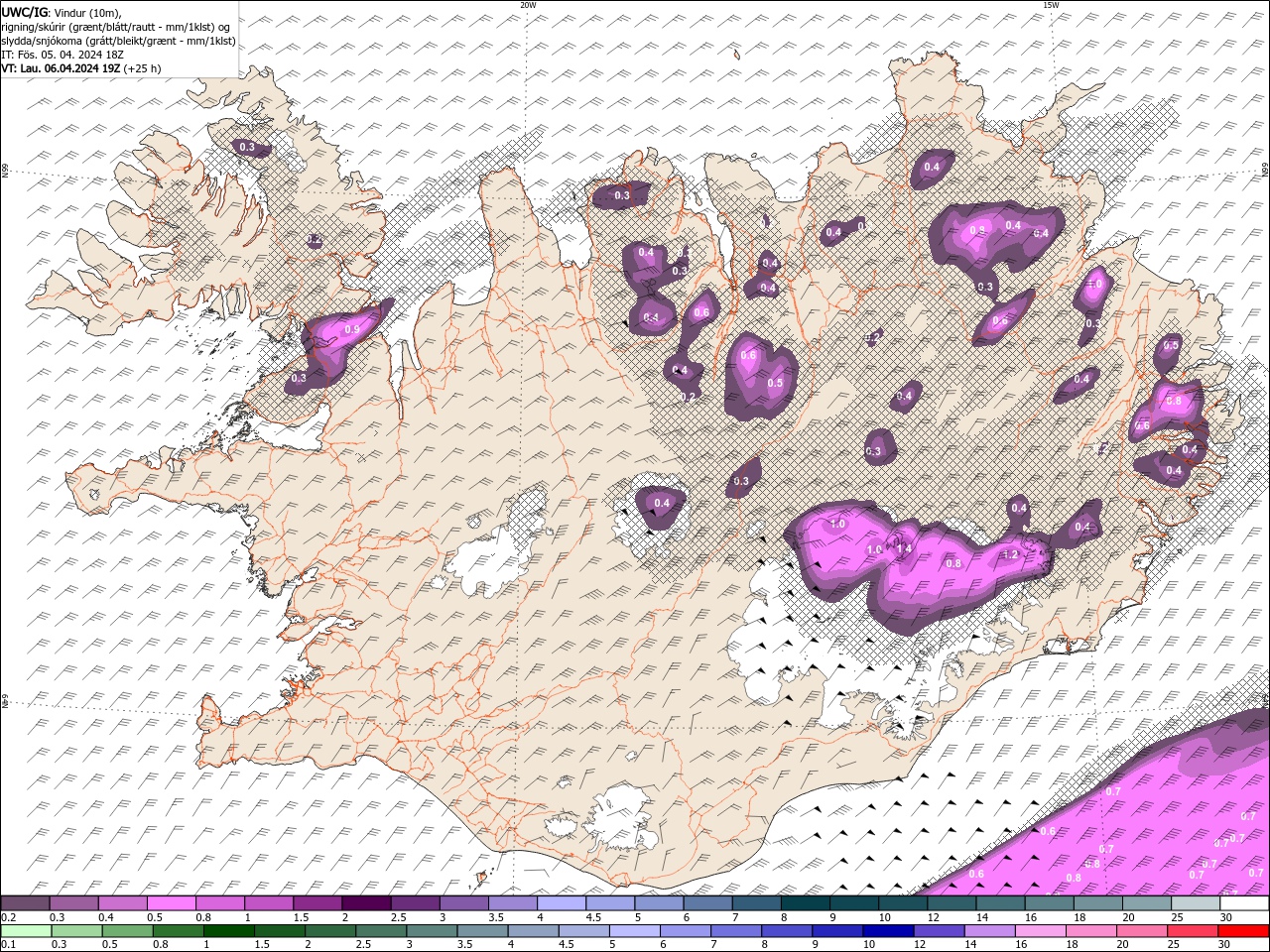This screenshot has width=1270, height=952.
Task: Click the '20W' longitude label
Action: coord(528,5)
